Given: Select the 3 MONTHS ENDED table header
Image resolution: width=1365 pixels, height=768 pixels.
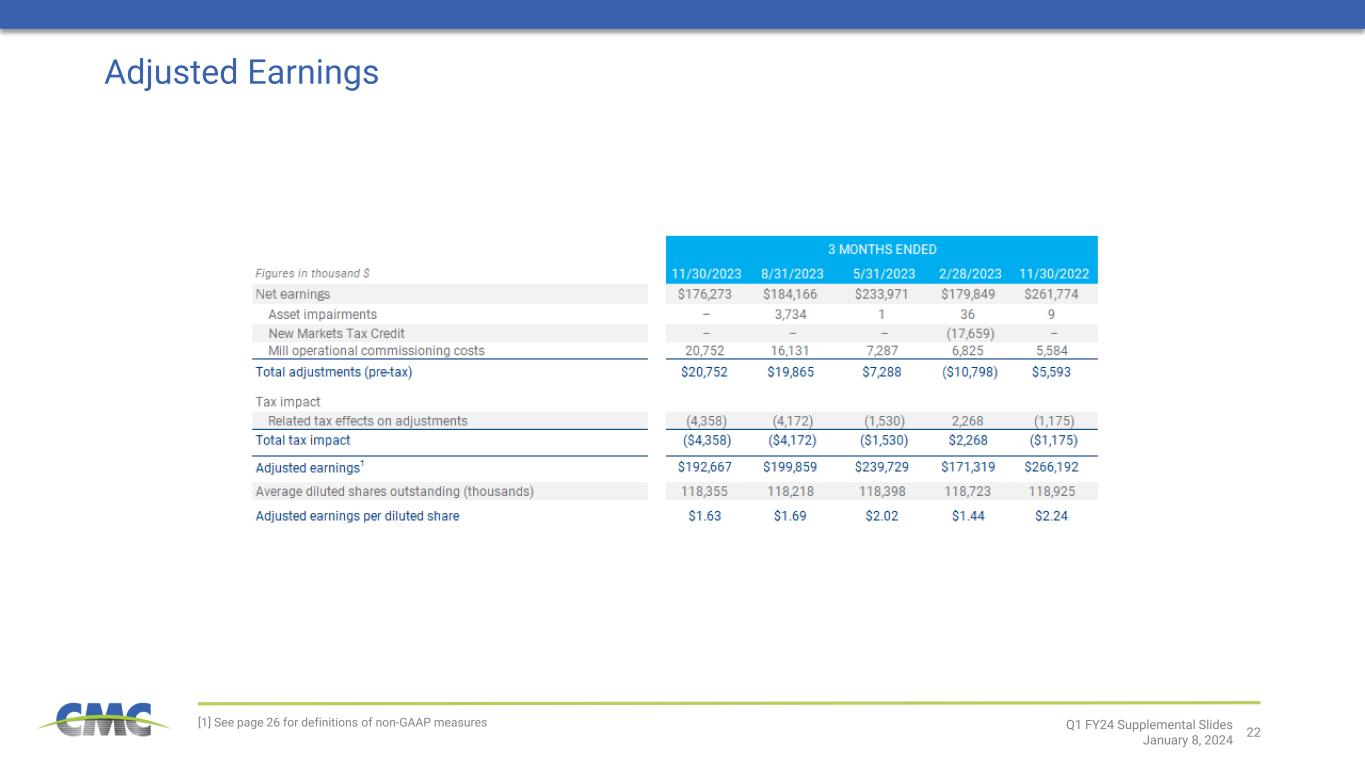Looking at the screenshot, I should pos(881,249).
